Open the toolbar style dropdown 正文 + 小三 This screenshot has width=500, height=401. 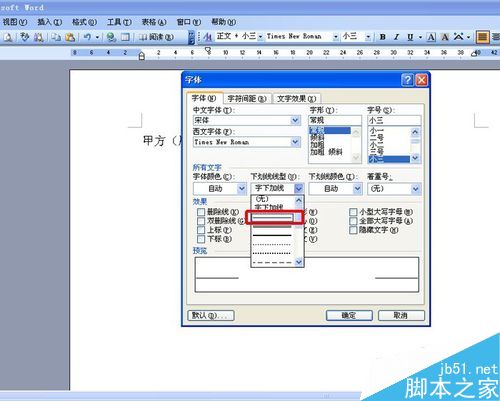pos(260,37)
